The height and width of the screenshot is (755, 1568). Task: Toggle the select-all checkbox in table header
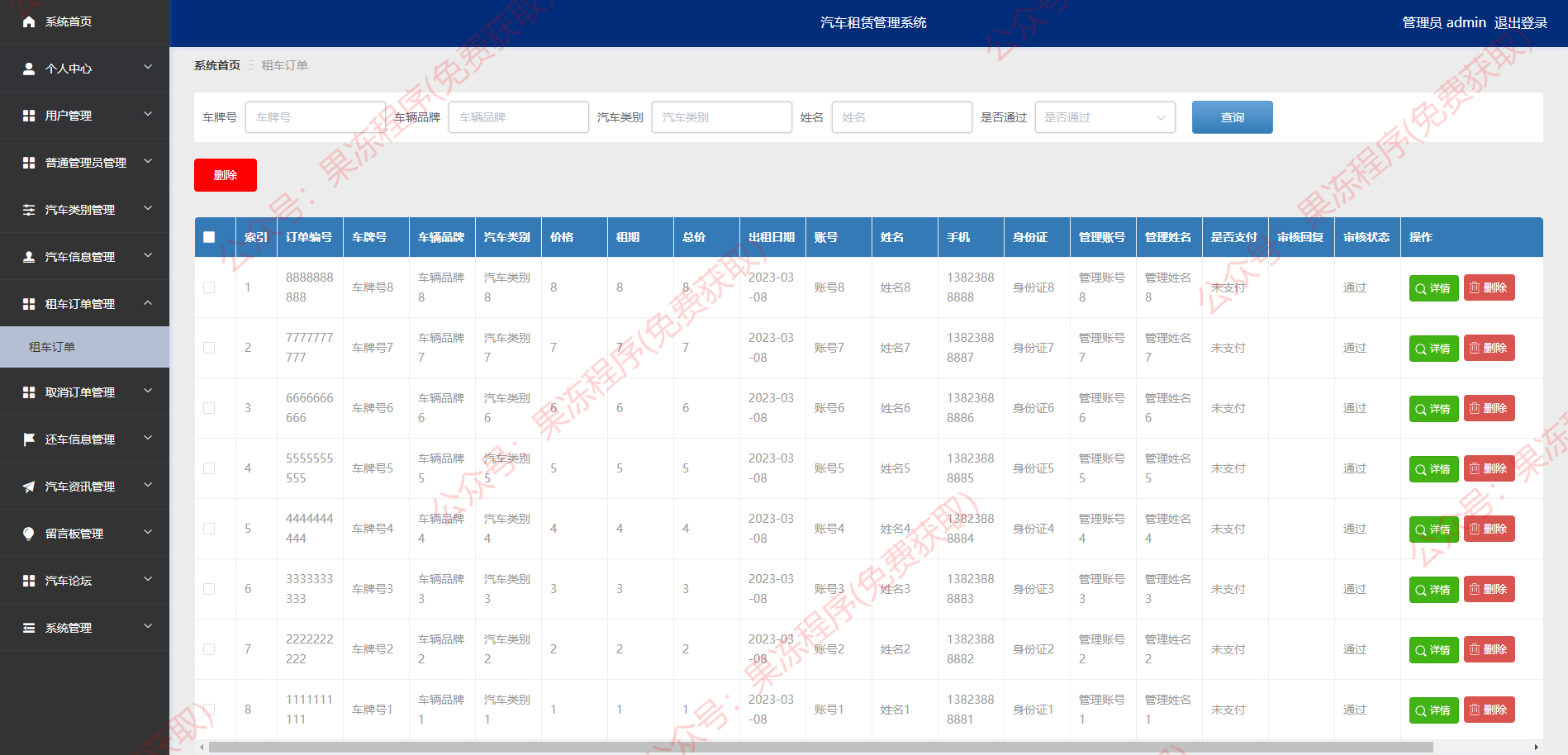[209, 237]
